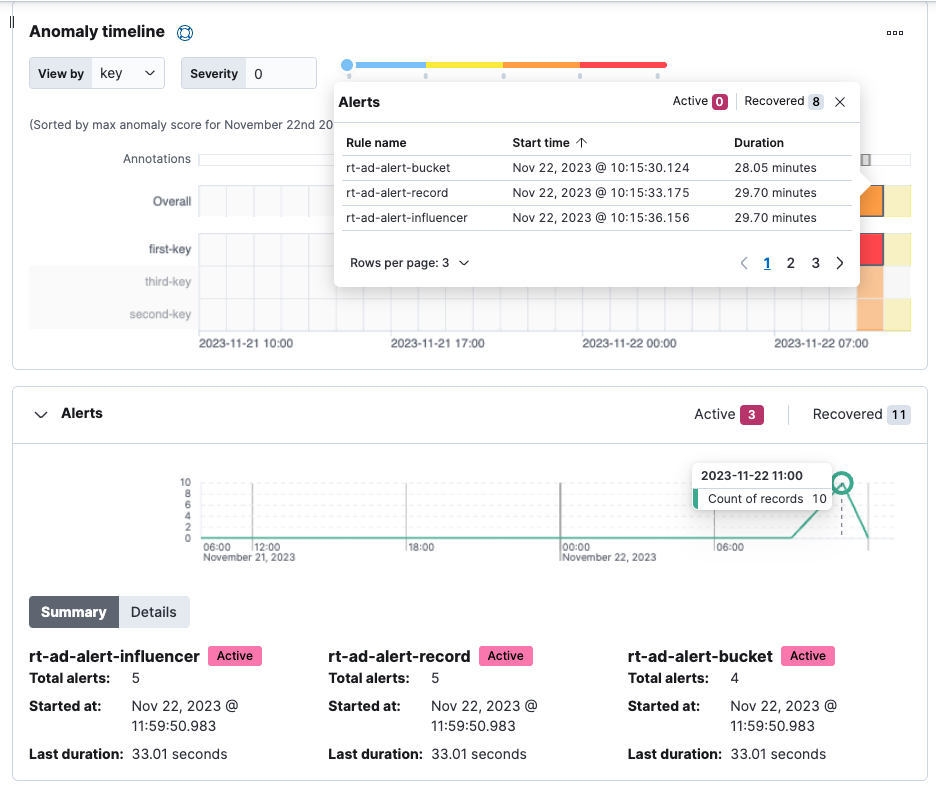This screenshot has height=789, width=936.
Task: Open the three-dots panel options menu
Action: (895, 33)
